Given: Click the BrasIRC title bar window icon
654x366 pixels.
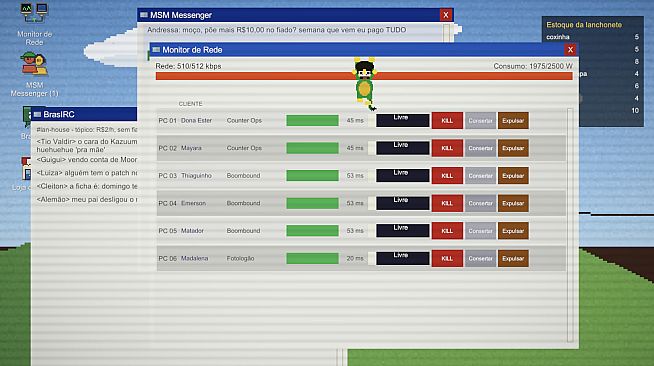Looking at the screenshot, I should point(38,114).
